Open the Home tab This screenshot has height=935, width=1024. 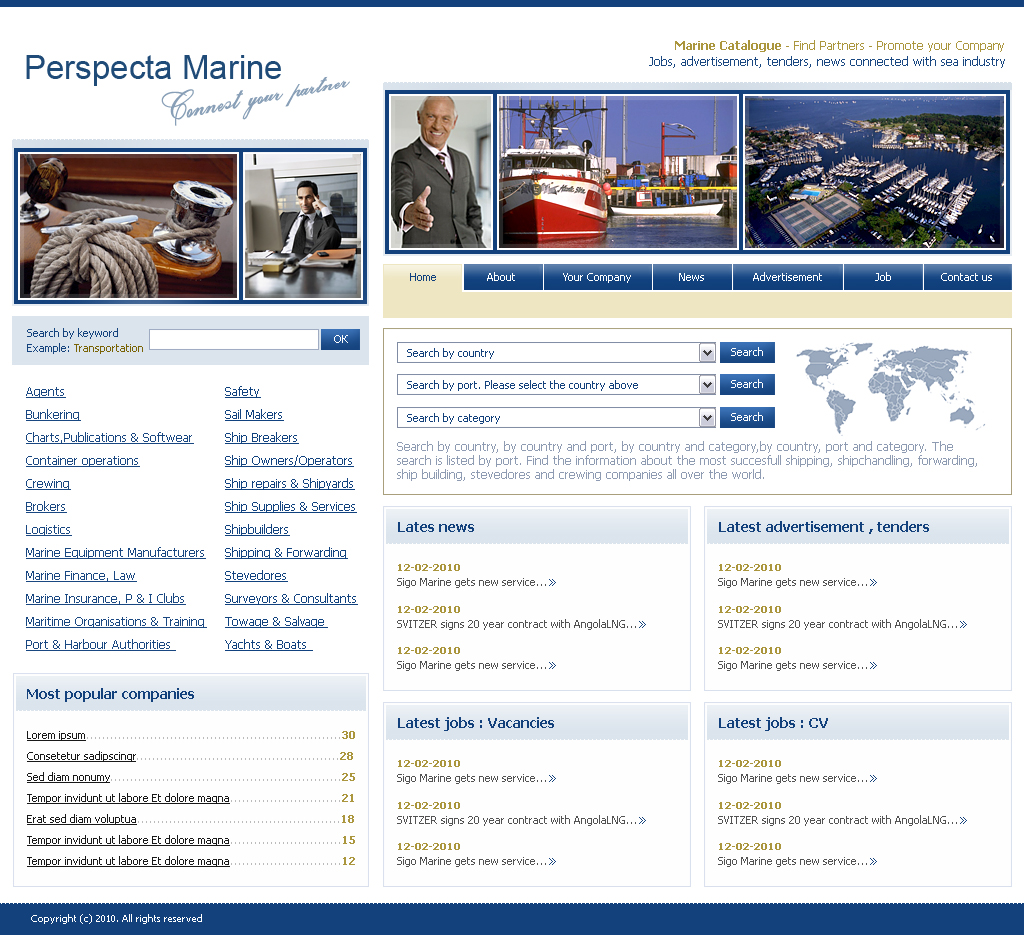point(423,277)
